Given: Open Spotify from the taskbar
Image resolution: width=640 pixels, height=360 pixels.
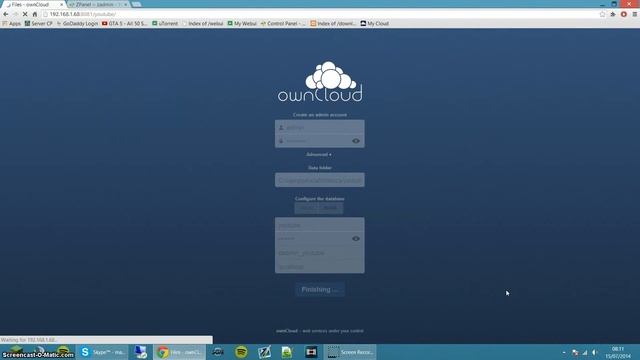Looking at the screenshot, I should [x=241, y=352].
